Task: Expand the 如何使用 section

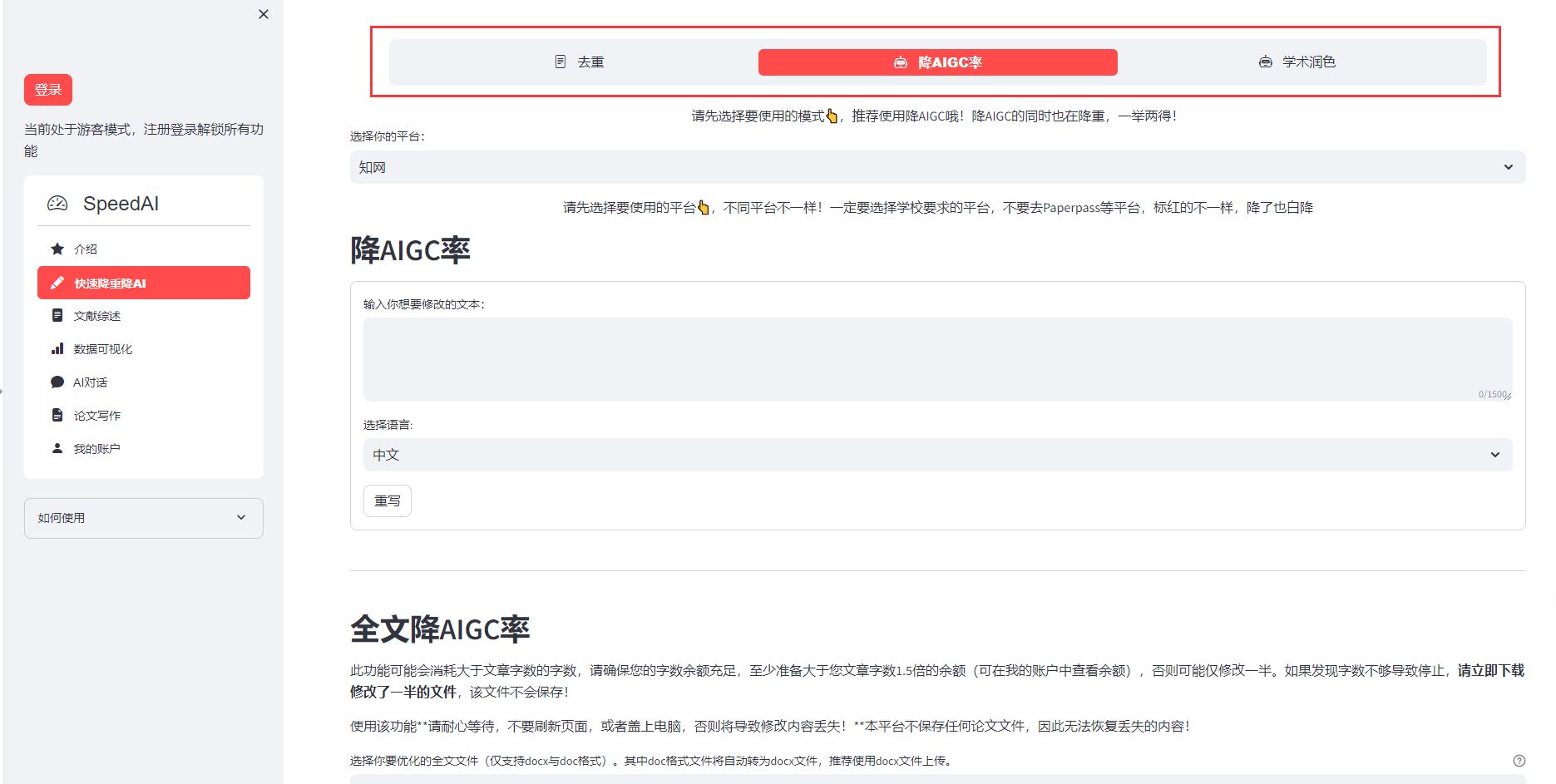Action: (x=143, y=518)
